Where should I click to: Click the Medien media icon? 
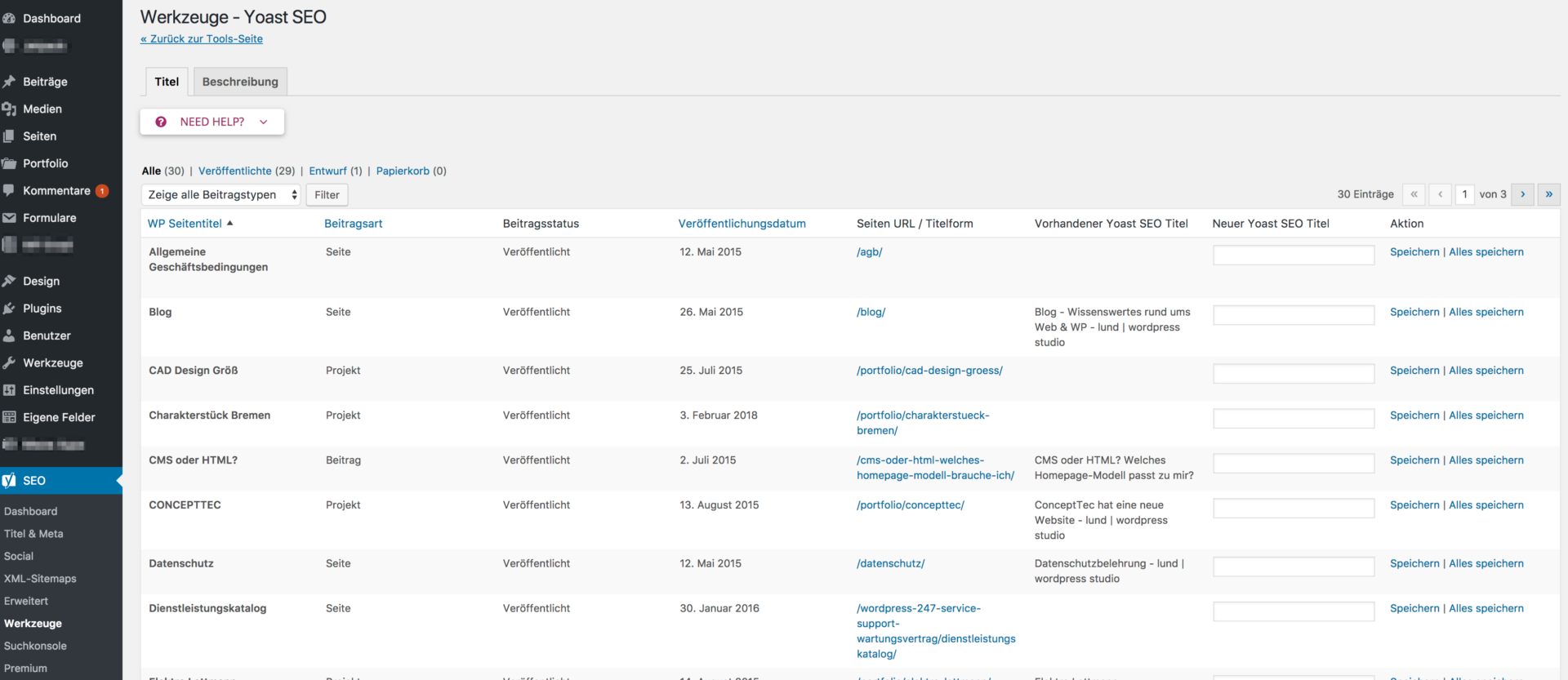point(9,109)
